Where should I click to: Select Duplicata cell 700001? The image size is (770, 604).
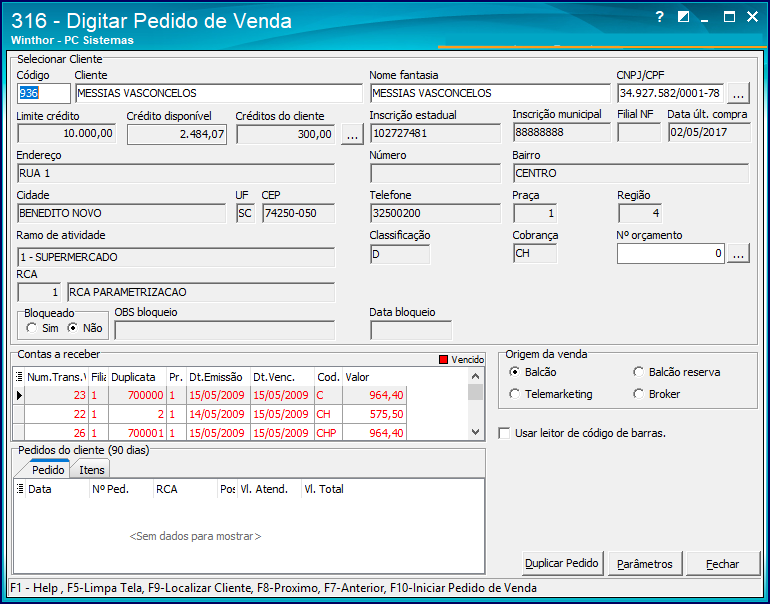point(138,433)
